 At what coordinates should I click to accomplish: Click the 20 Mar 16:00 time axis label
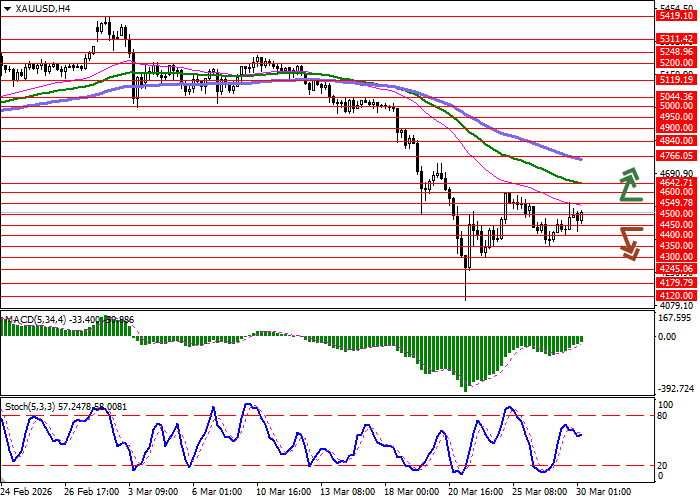pos(476,492)
